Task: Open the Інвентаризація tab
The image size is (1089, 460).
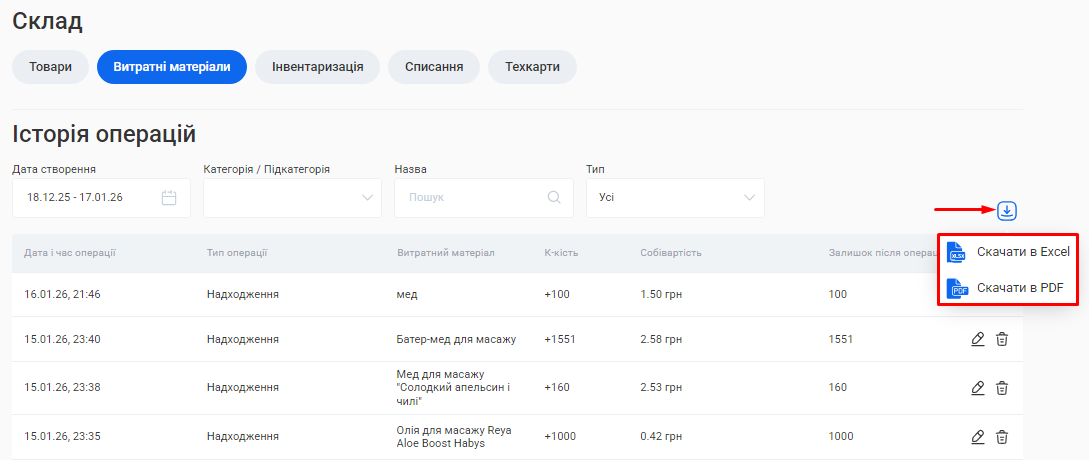Action: pos(317,67)
